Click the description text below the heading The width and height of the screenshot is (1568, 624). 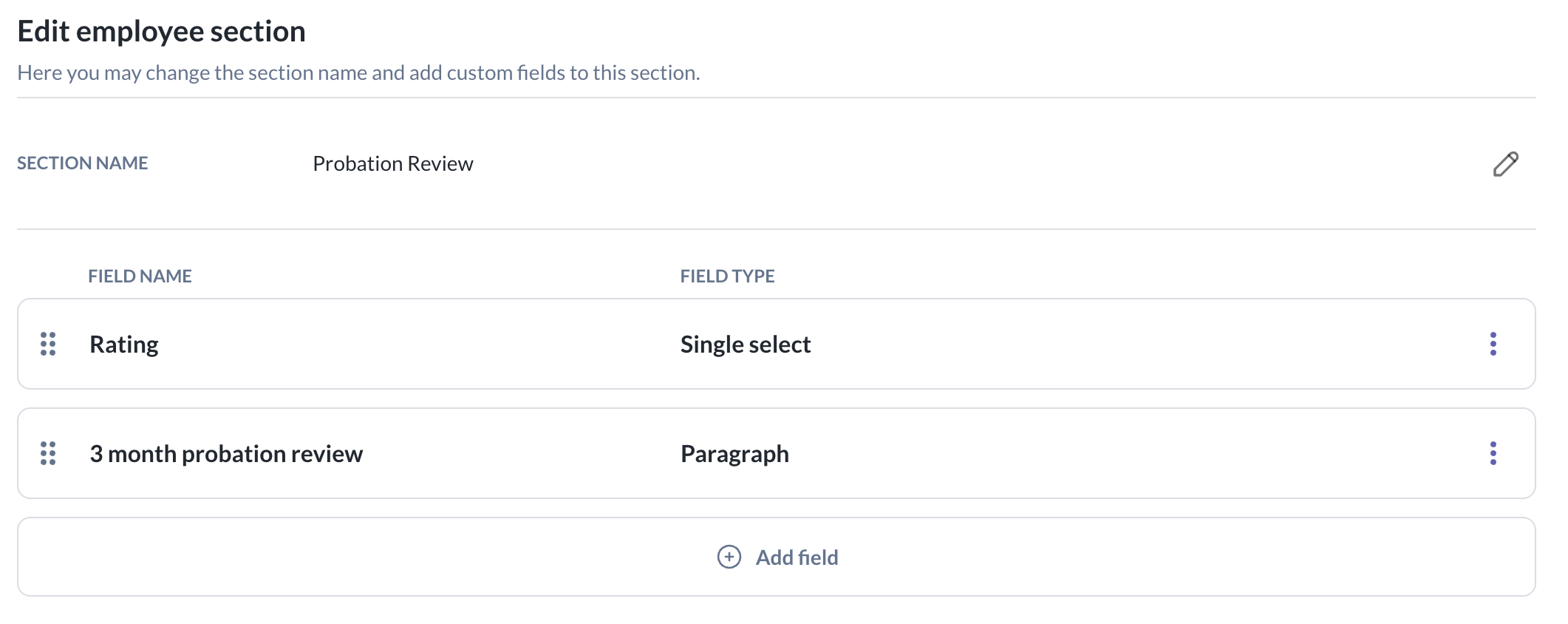(x=358, y=73)
